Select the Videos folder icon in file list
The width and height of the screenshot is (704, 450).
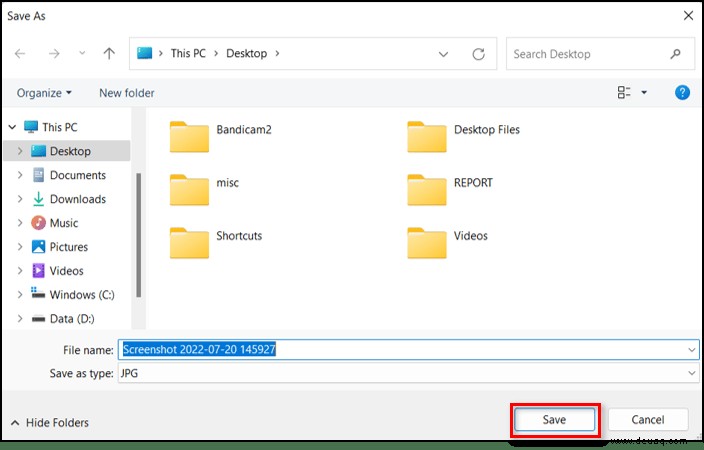point(427,243)
